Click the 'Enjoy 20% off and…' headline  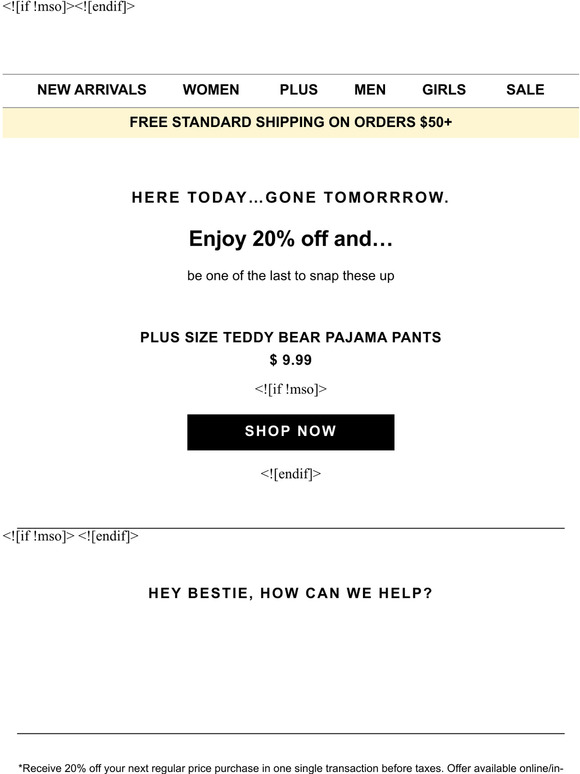pos(291,239)
